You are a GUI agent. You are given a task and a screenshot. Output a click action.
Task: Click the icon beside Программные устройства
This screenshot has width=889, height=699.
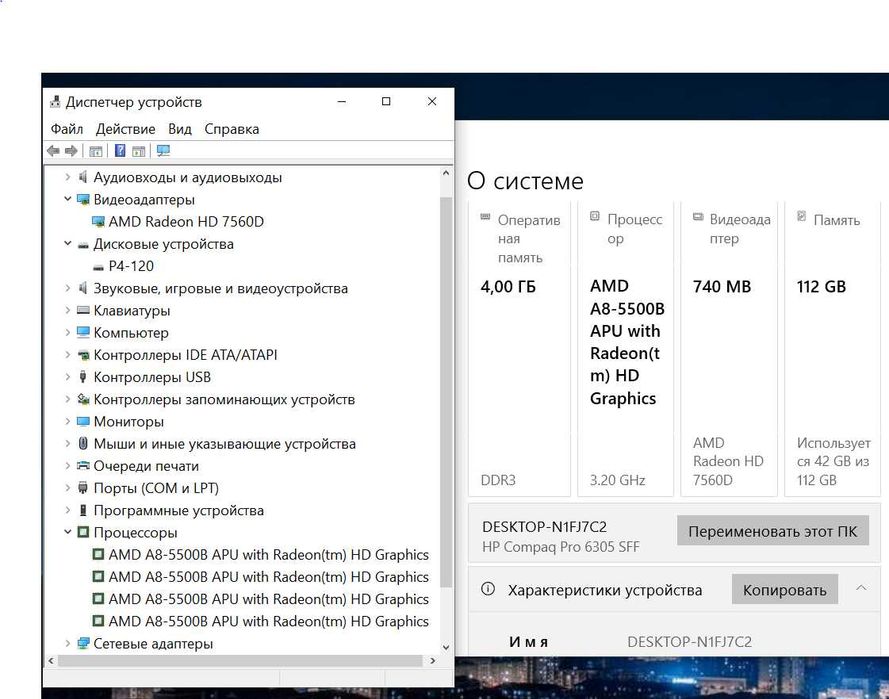click(83, 510)
